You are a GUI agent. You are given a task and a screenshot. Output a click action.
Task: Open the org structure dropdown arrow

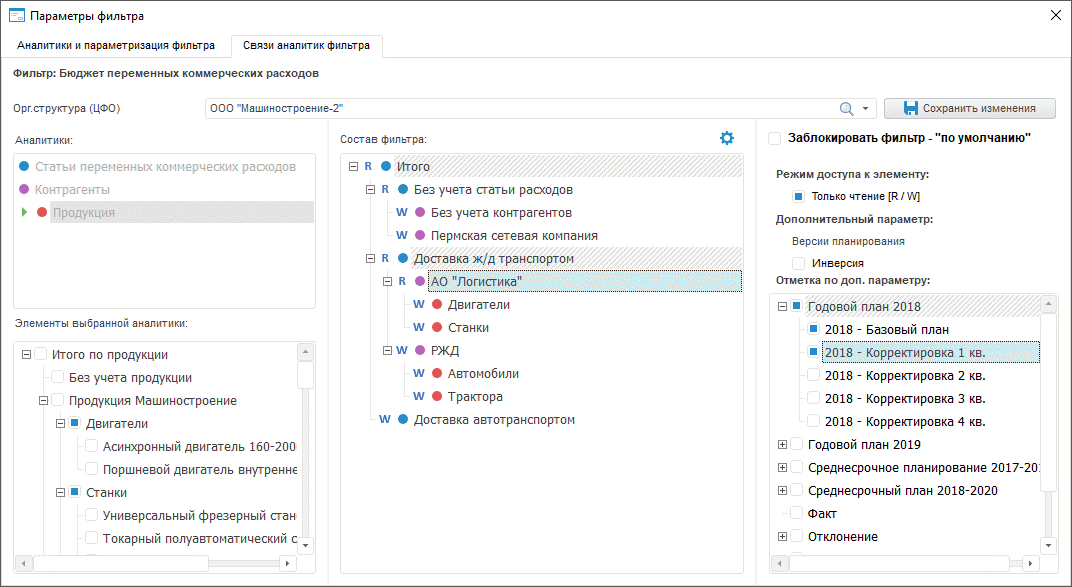(865, 108)
